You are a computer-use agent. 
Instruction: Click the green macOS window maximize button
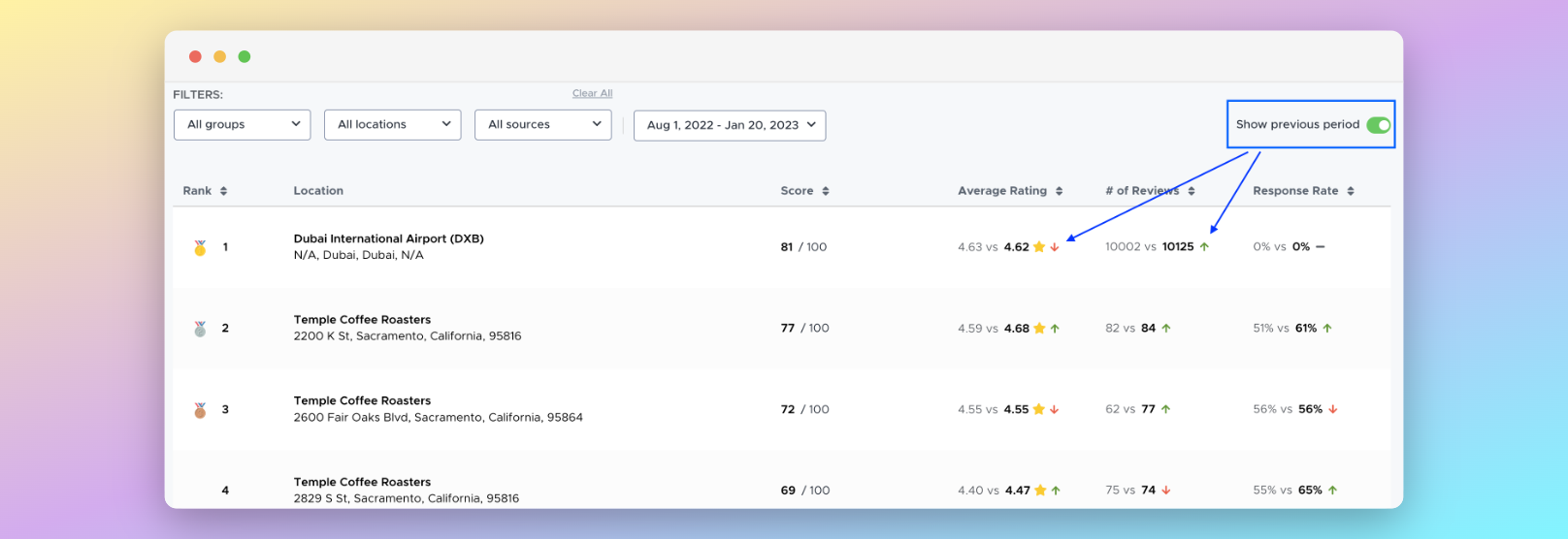tap(245, 56)
